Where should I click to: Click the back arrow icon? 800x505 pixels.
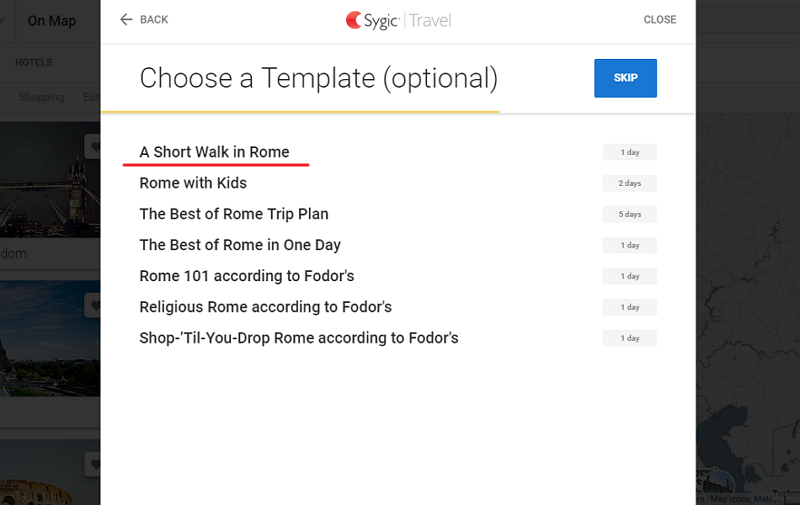pyautogui.click(x=126, y=20)
